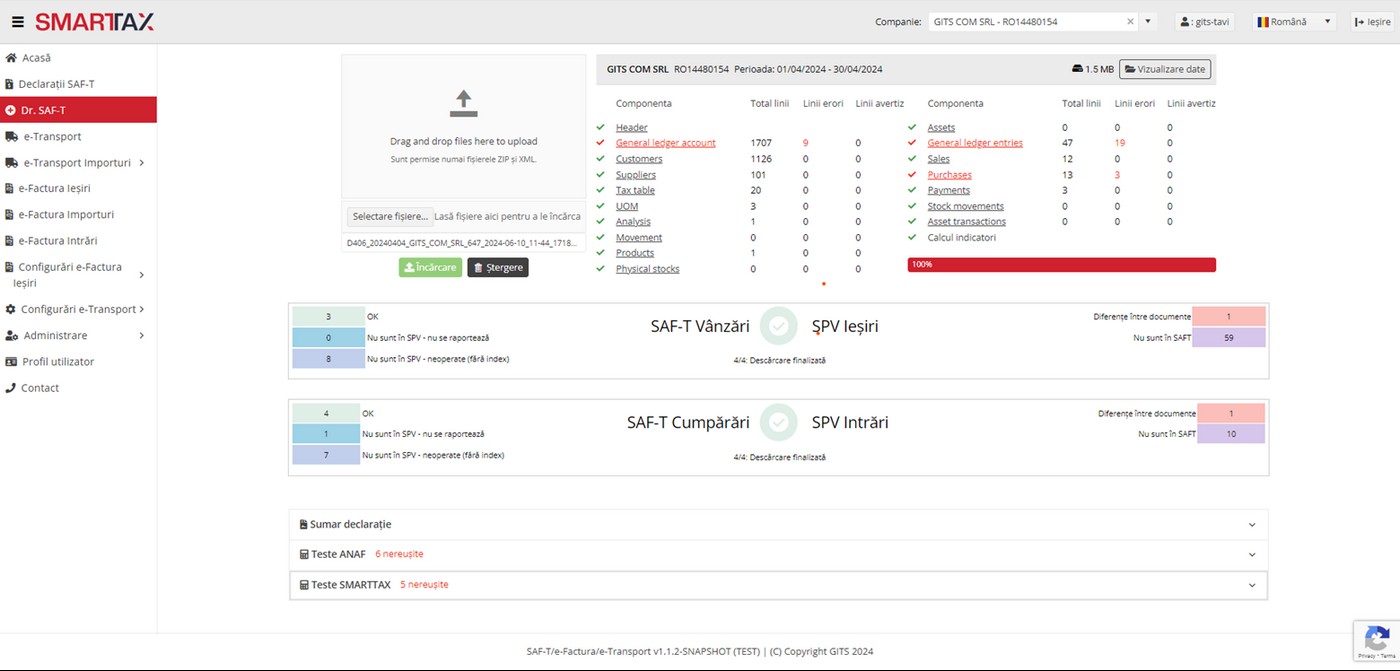The width and height of the screenshot is (1400, 671).
Task: Expand the Sumar declarație section
Action: pos(1252,524)
